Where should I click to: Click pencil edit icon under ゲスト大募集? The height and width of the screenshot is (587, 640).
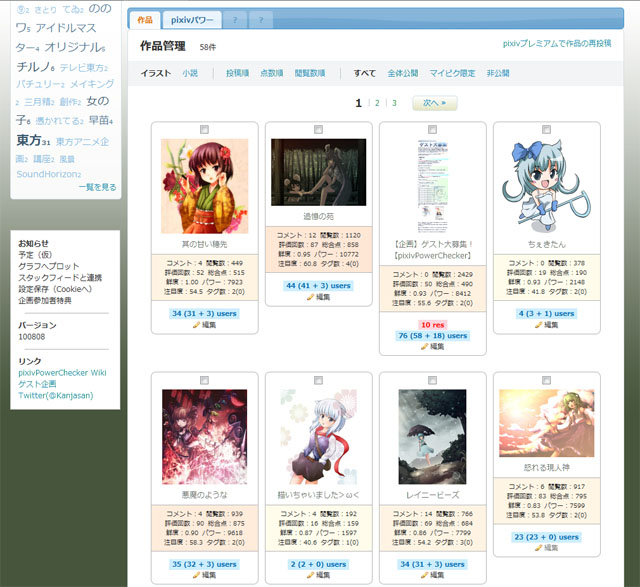[424, 347]
